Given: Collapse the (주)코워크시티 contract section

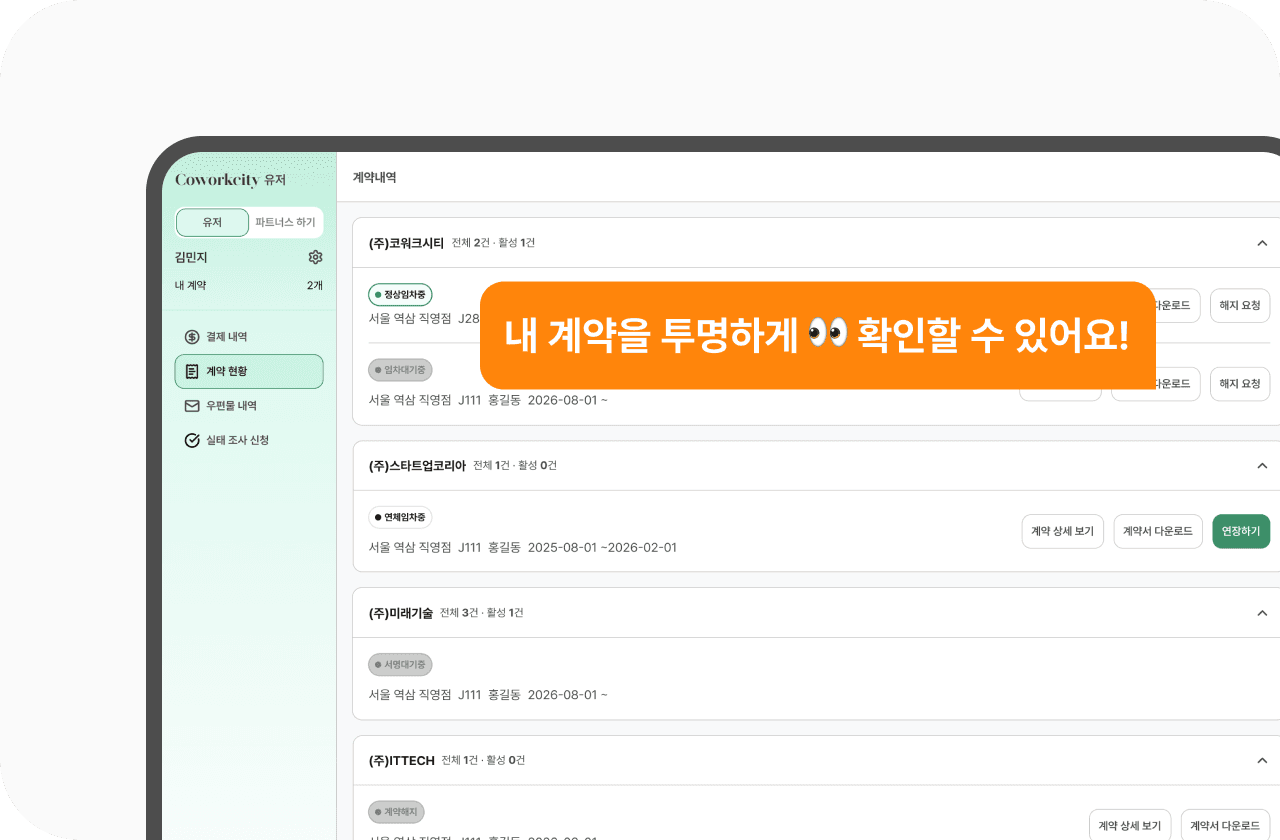Looking at the screenshot, I should pyautogui.click(x=1262, y=243).
